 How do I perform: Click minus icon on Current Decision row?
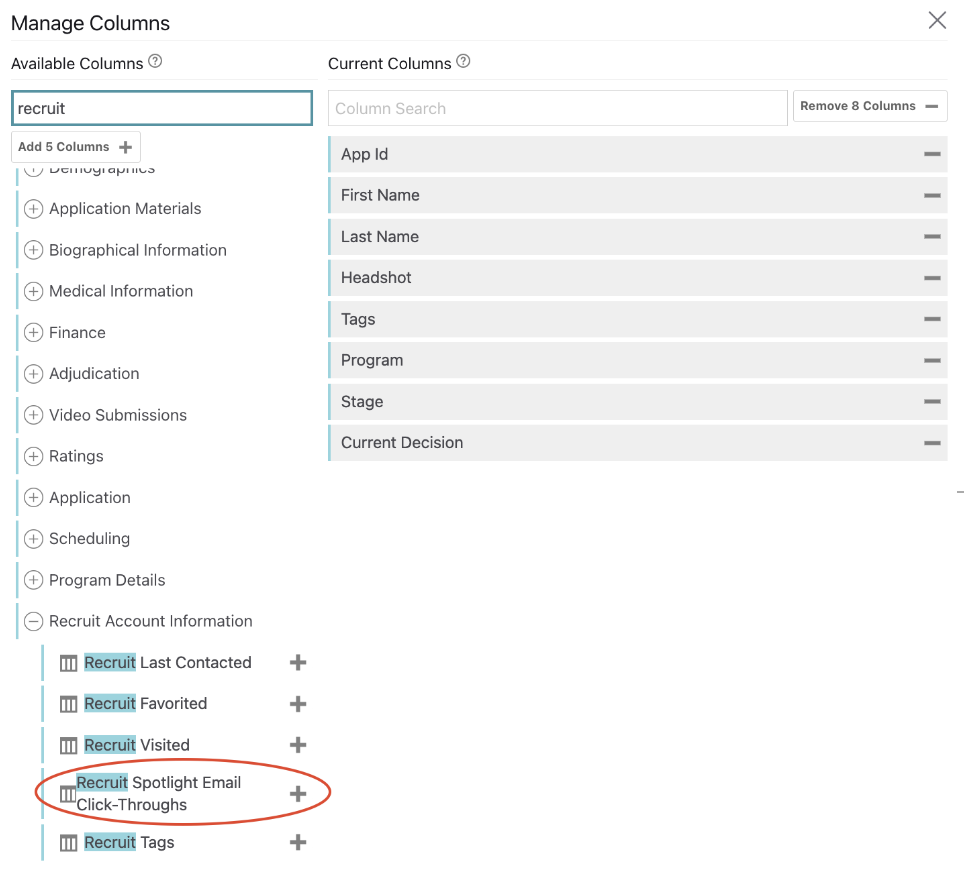click(931, 443)
